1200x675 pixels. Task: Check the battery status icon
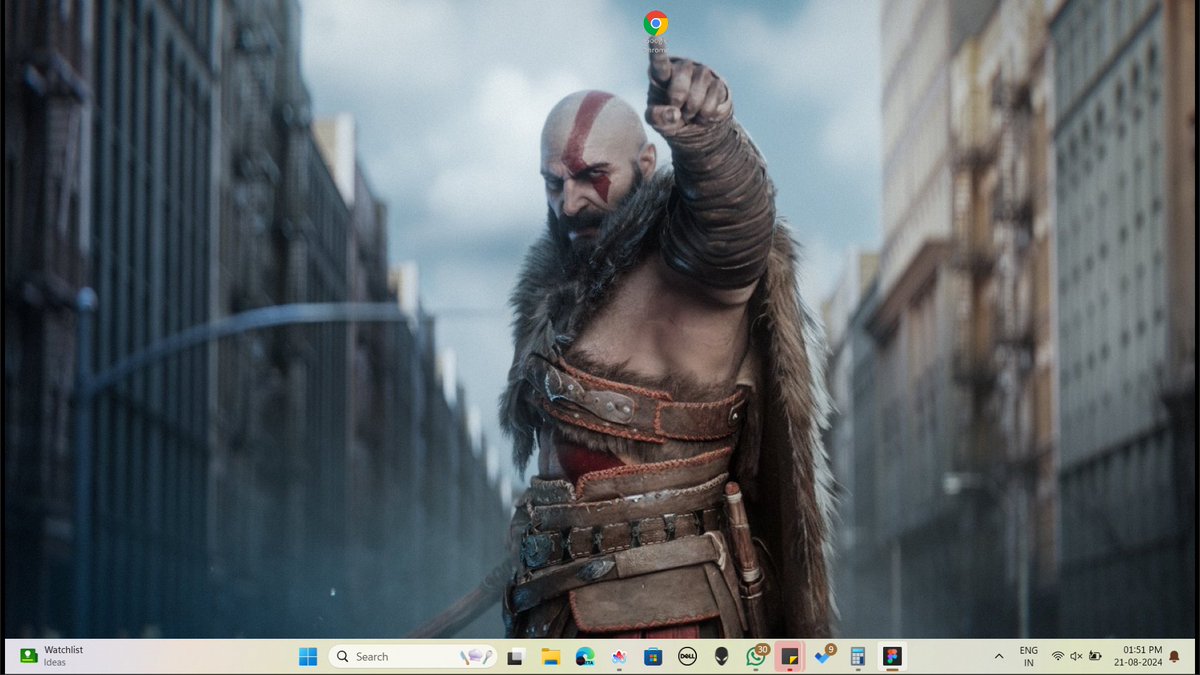[x=1095, y=657]
